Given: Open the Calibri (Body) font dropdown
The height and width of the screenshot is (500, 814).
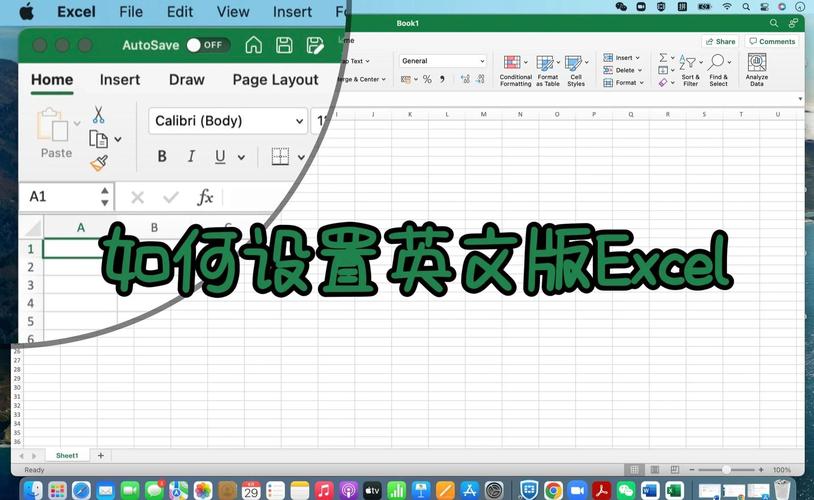Looking at the screenshot, I should pyautogui.click(x=300, y=121).
